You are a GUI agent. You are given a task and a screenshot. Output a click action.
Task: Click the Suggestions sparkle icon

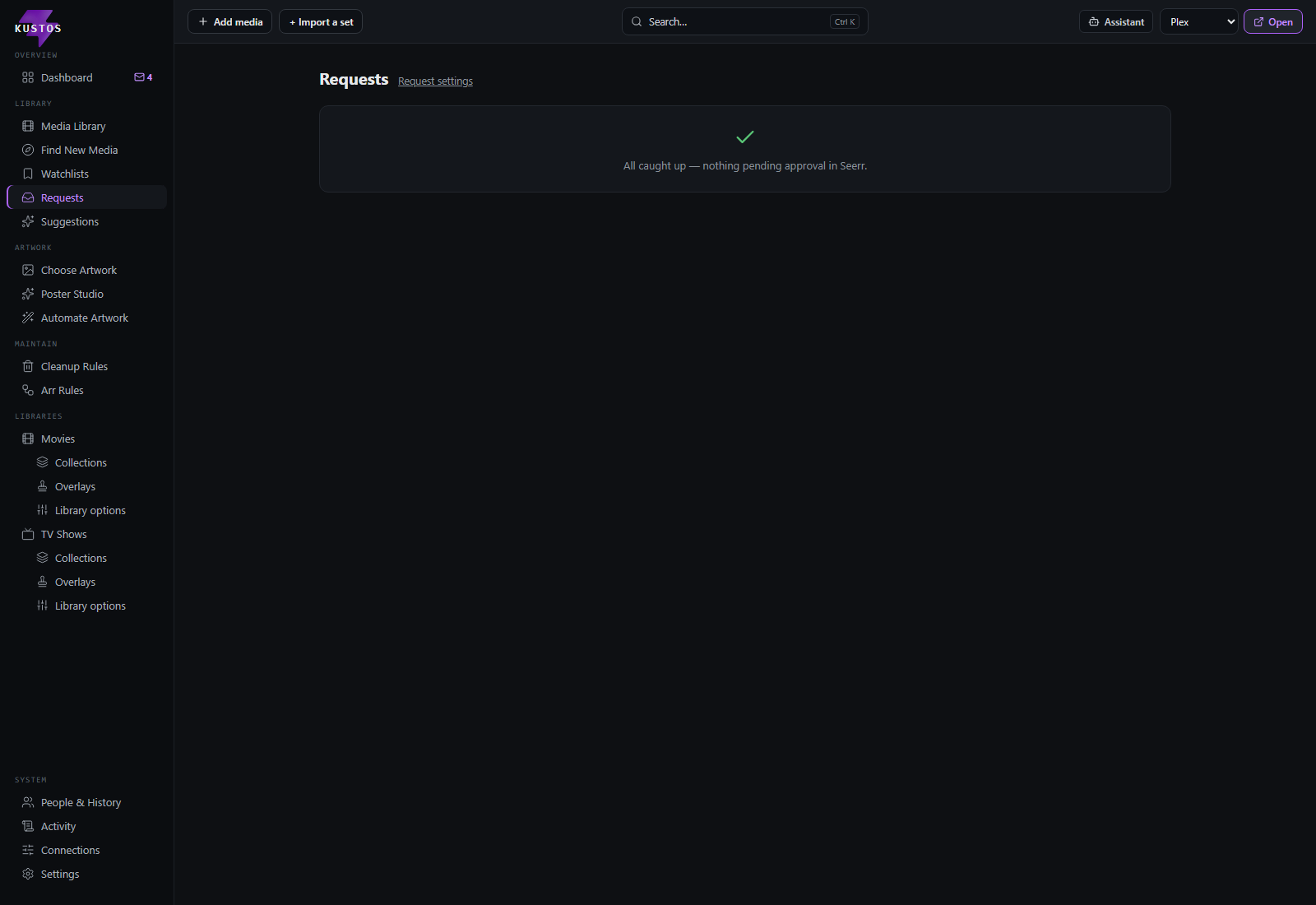click(x=28, y=221)
